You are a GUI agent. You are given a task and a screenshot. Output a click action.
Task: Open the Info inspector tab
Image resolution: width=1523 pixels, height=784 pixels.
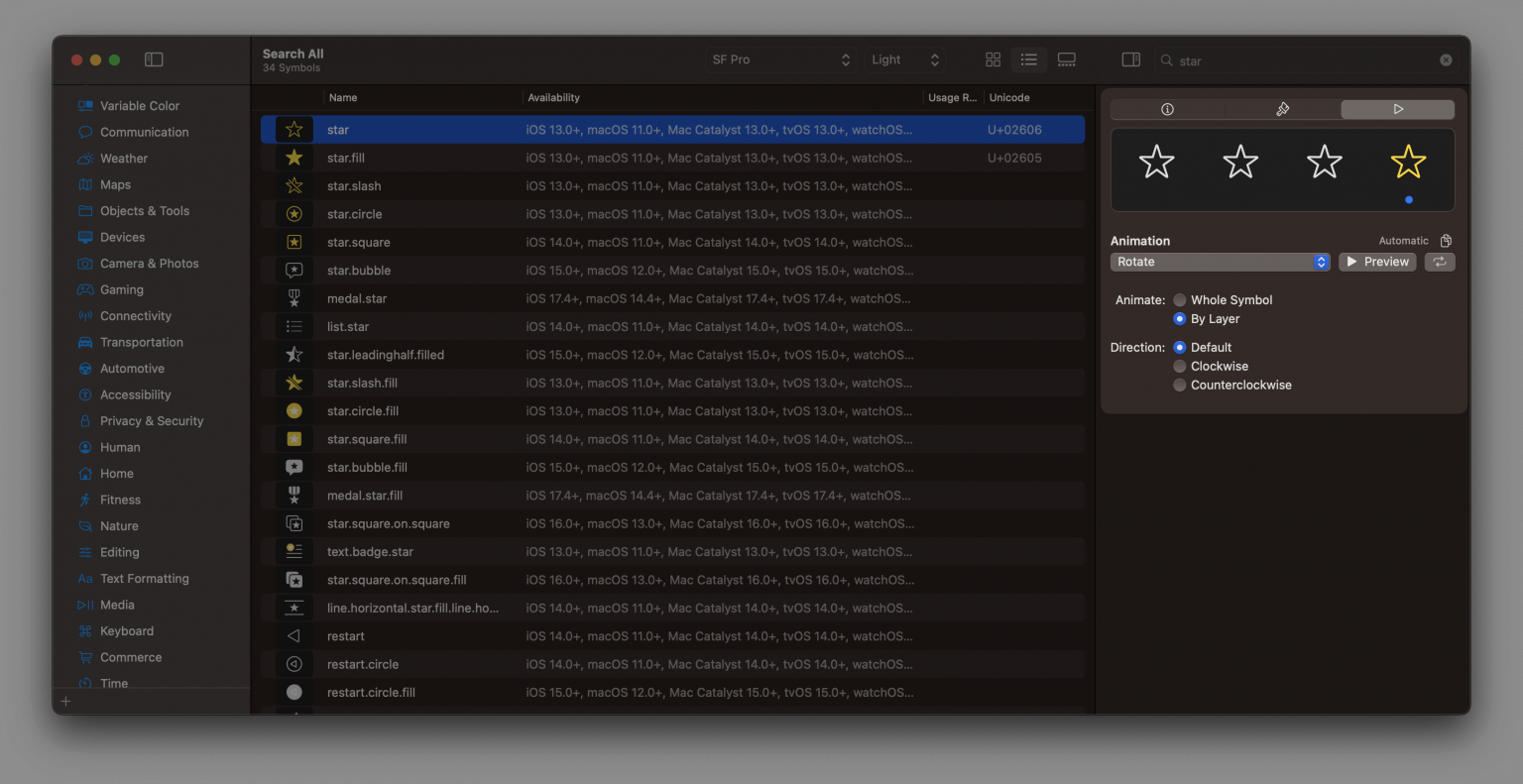[x=1167, y=109]
